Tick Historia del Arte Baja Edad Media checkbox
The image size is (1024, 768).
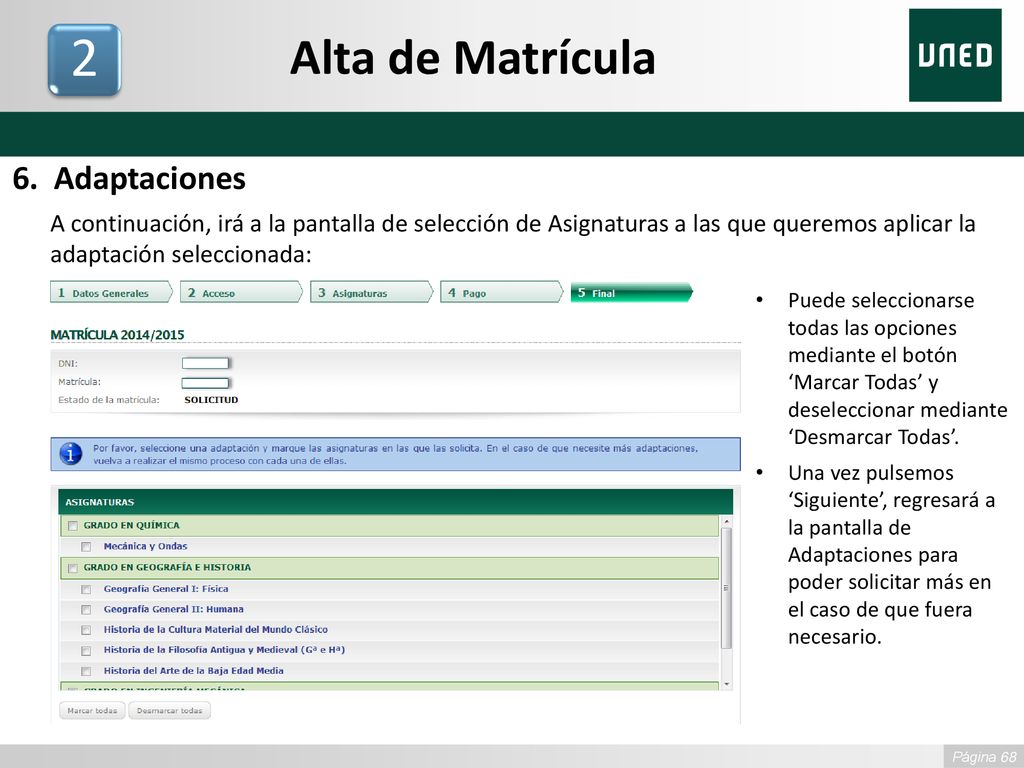(x=86, y=671)
